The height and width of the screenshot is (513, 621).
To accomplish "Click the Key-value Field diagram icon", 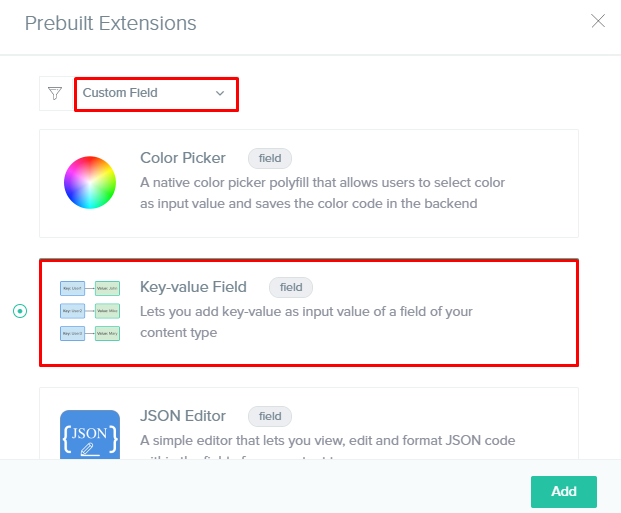I will 90,311.
